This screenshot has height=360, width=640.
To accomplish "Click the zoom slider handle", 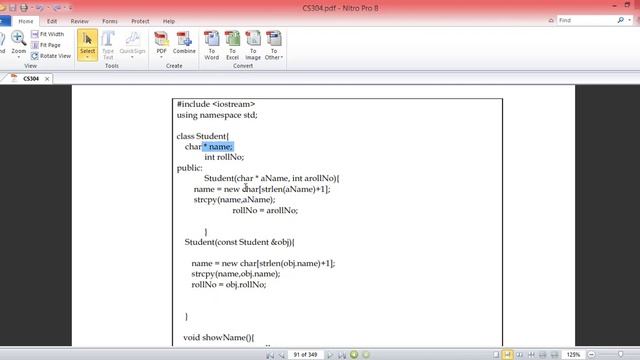I will (x=620, y=354).
